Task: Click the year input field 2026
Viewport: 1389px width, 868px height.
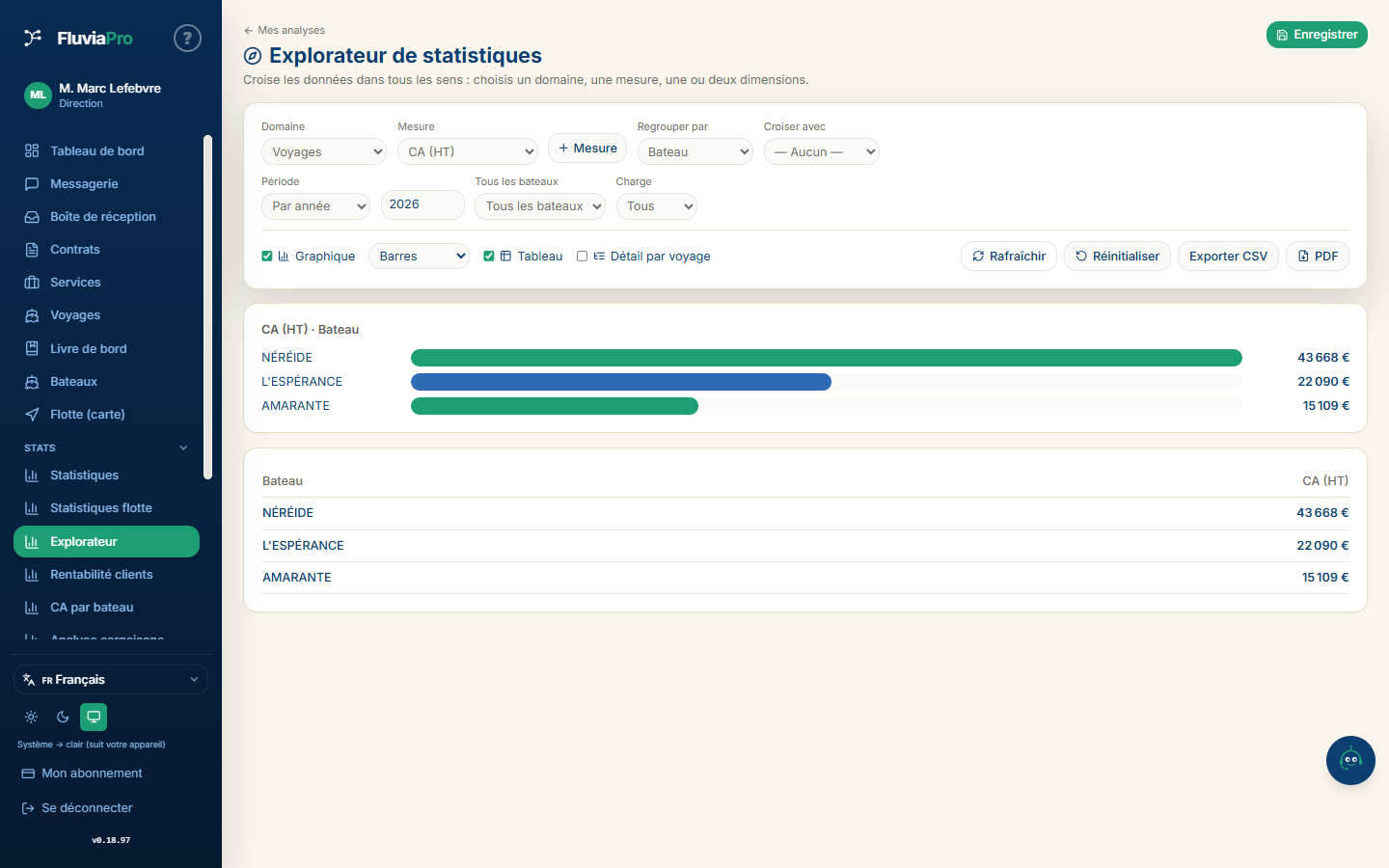Action: click(422, 204)
